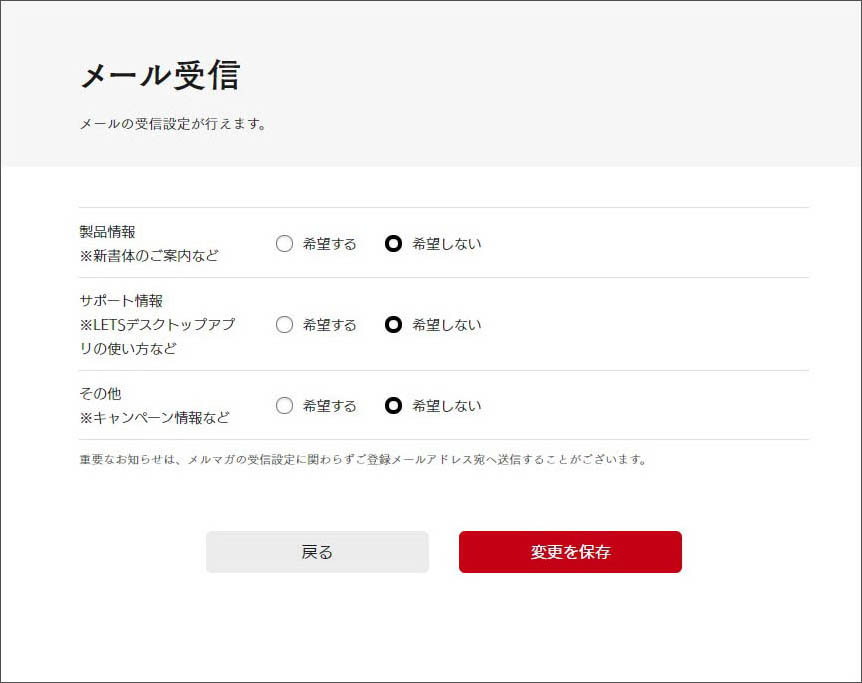Click 希望しない text label in サポート情報 row
Screen dimensions: 862x683
coord(446,325)
